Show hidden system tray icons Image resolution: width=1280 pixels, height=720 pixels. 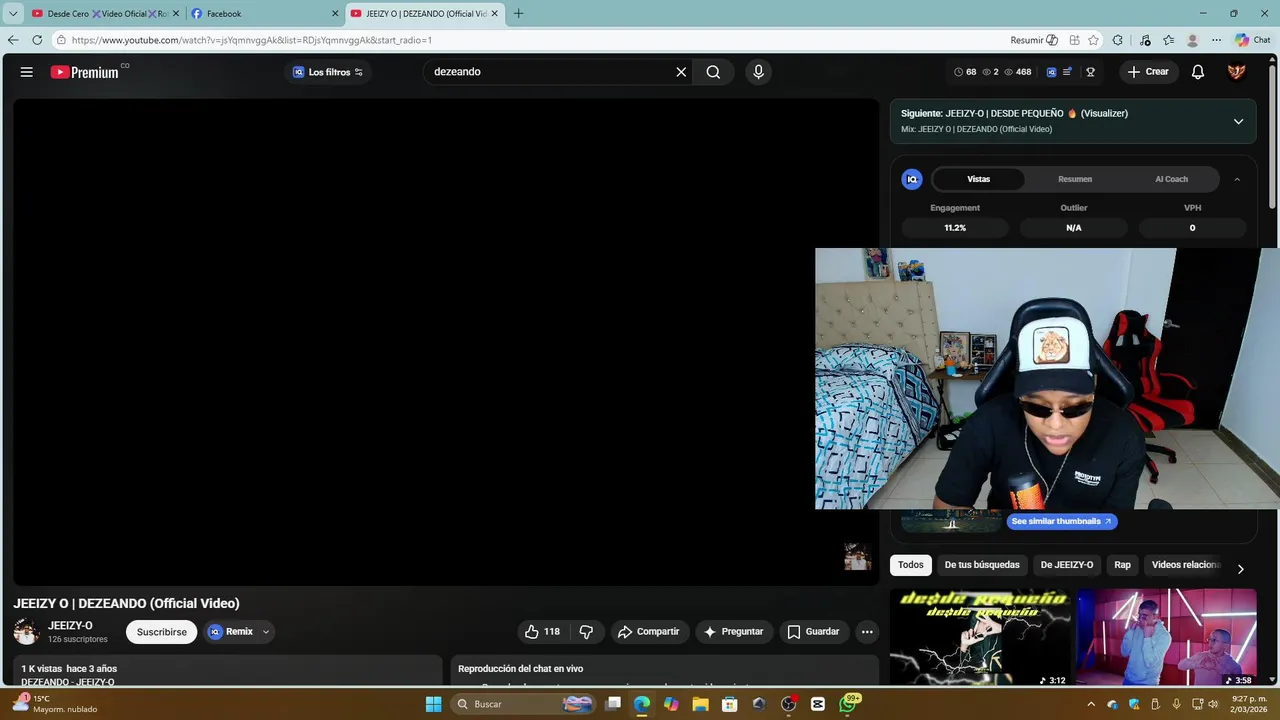(x=1091, y=704)
